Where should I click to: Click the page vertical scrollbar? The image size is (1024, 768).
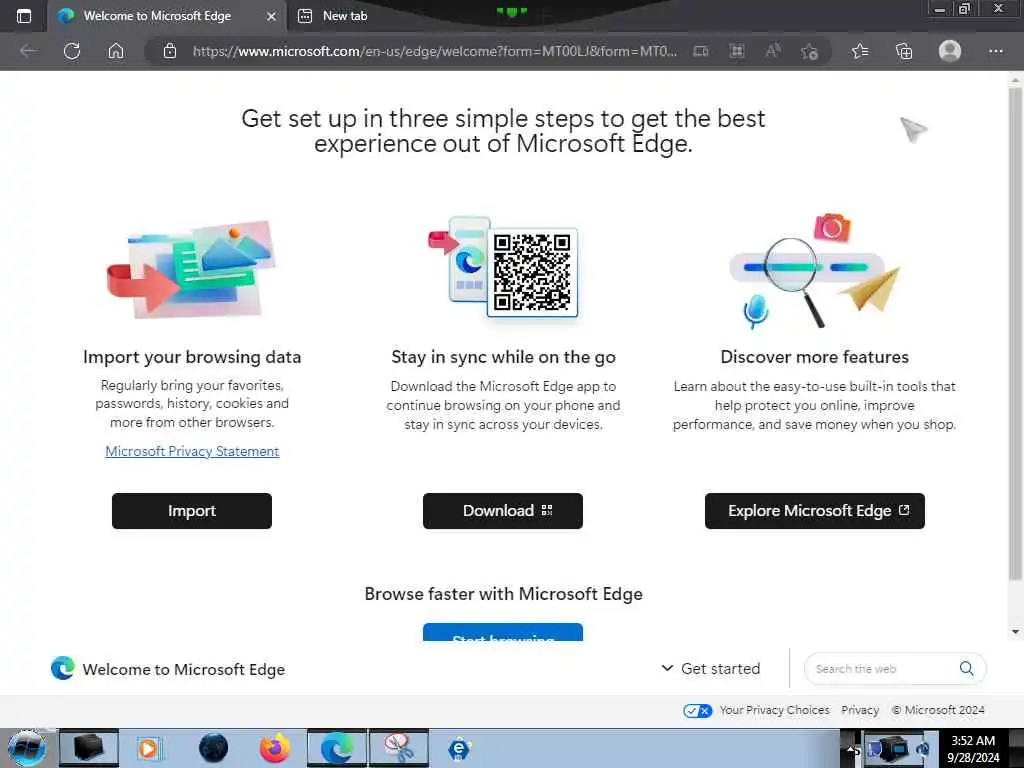(1015, 333)
